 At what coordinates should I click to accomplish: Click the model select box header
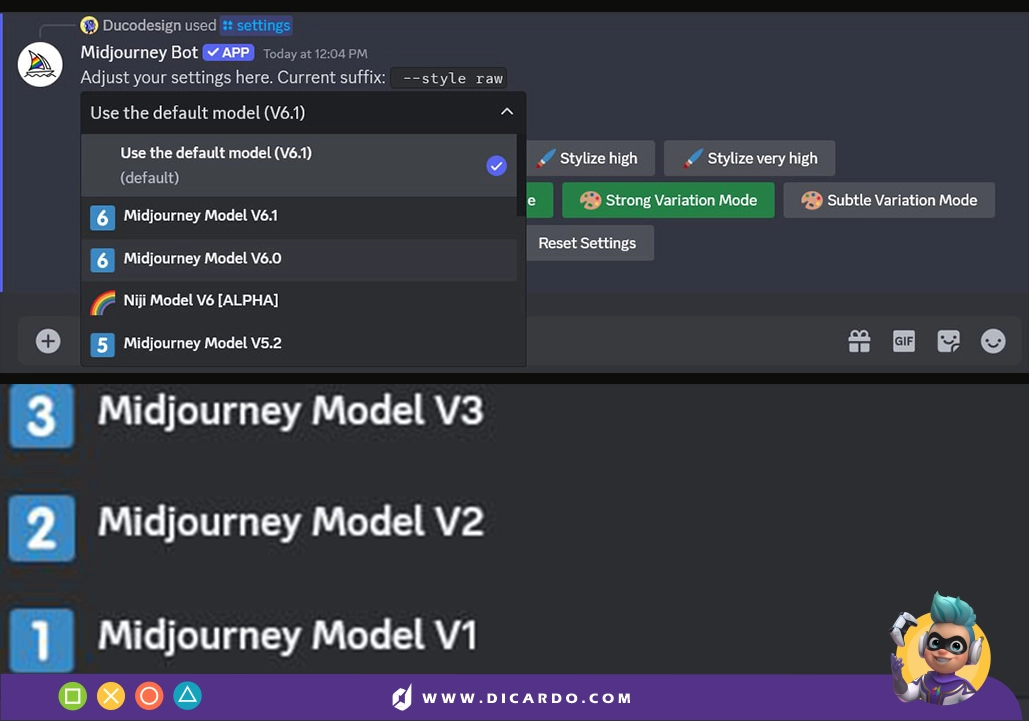pos(303,113)
